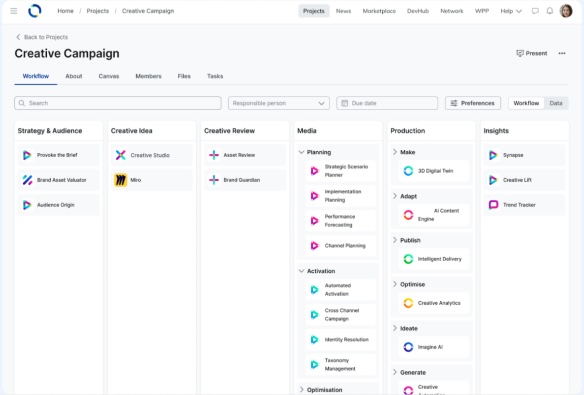Click the Creative Lift icon
The image size is (584, 395).
point(493,180)
